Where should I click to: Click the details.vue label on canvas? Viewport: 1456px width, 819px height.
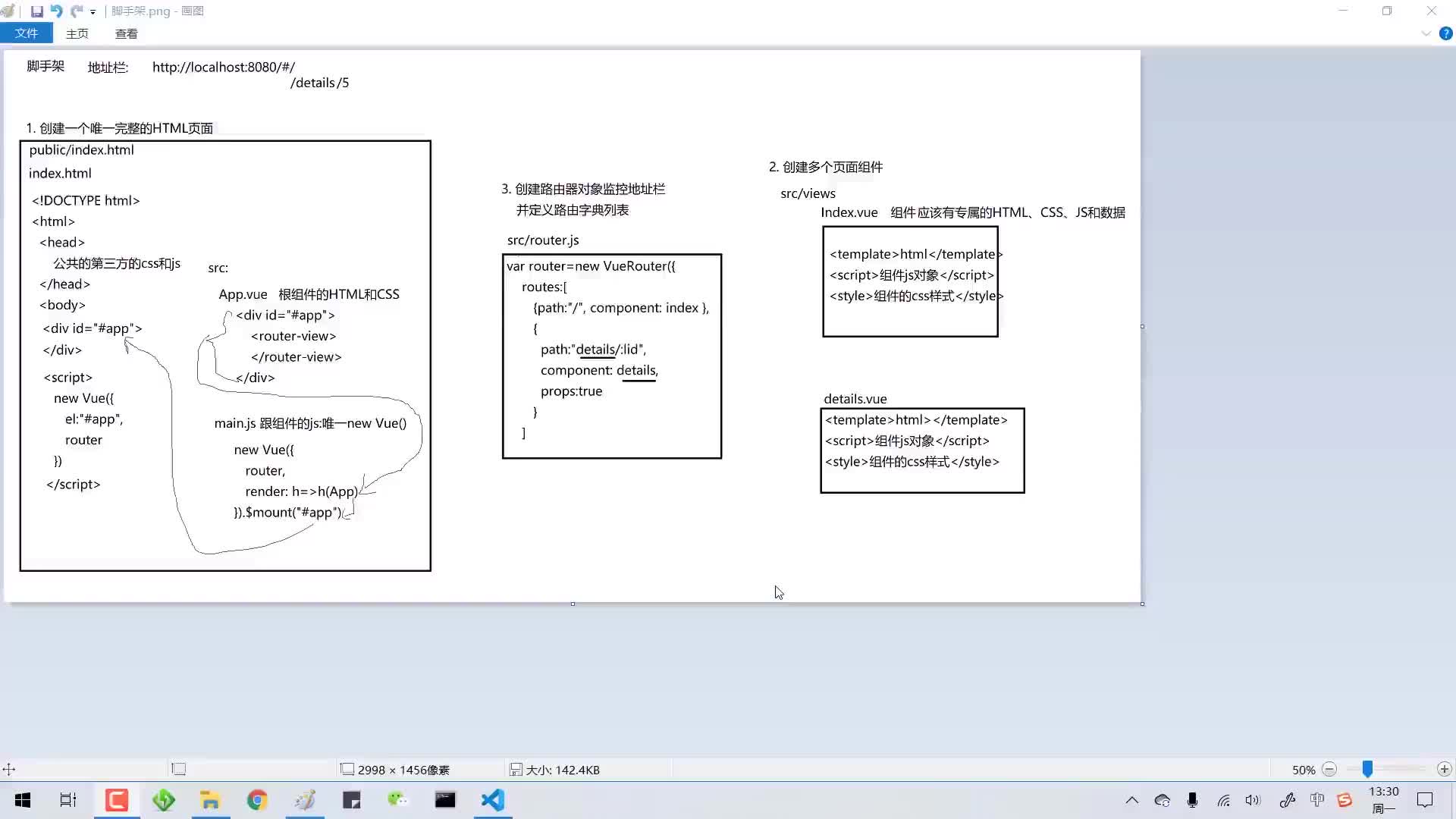click(855, 399)
